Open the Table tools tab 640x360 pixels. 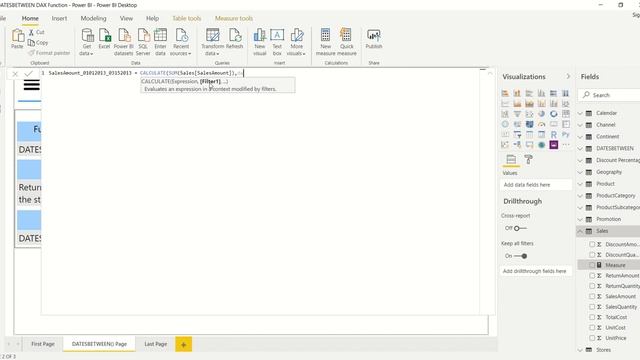click(187, 18)
